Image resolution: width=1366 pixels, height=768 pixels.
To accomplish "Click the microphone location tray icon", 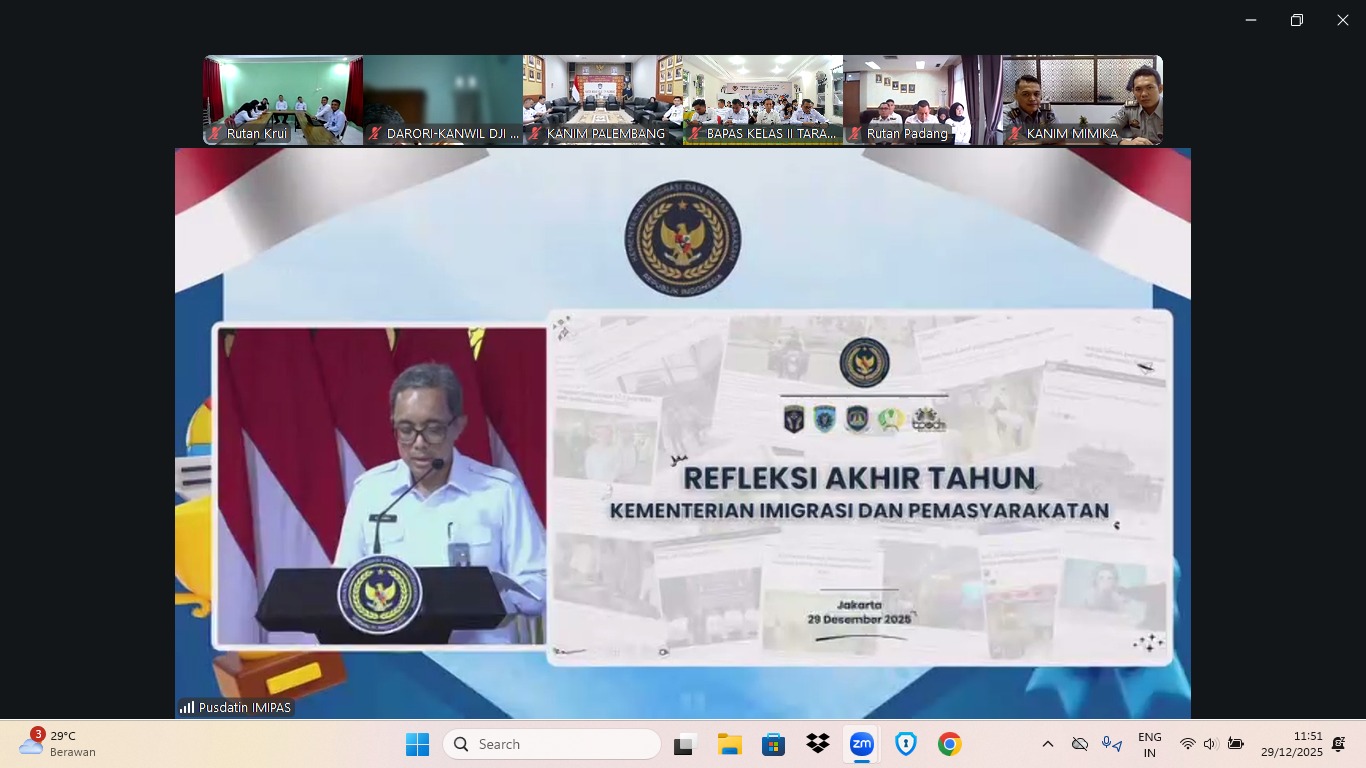I will click(1111, 744).
